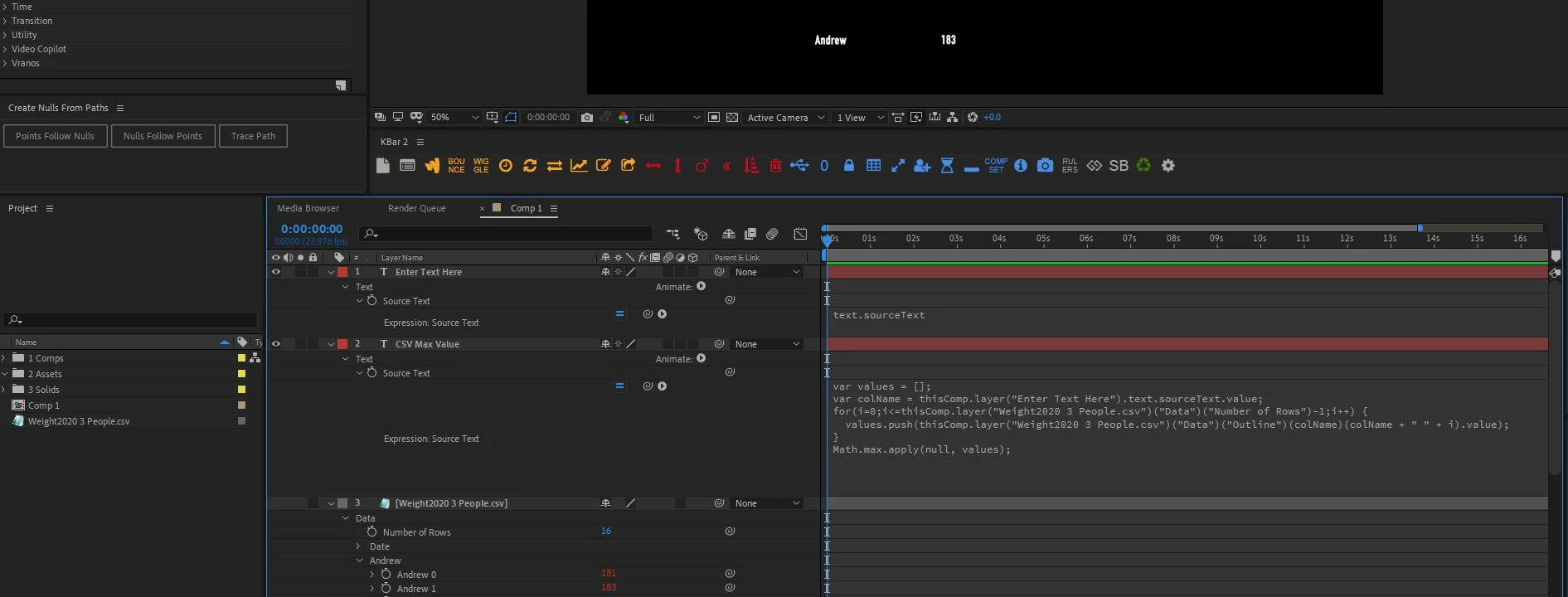Open Create Nulls From Paths panel menu
Screen dimensions: 1568x597
pyautogui.click(x=120, y=108)
